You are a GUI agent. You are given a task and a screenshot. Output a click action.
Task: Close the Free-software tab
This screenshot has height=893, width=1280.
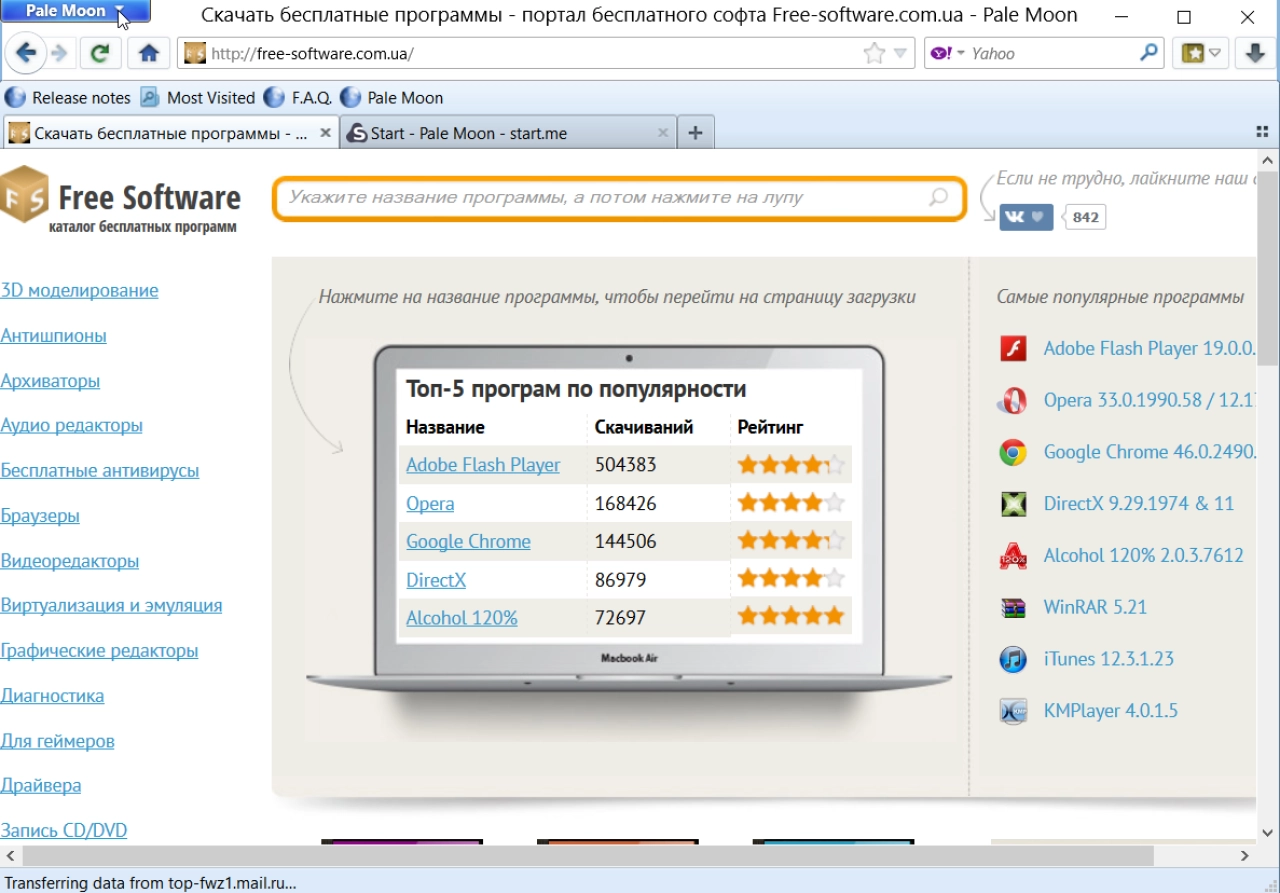point(325,133)
